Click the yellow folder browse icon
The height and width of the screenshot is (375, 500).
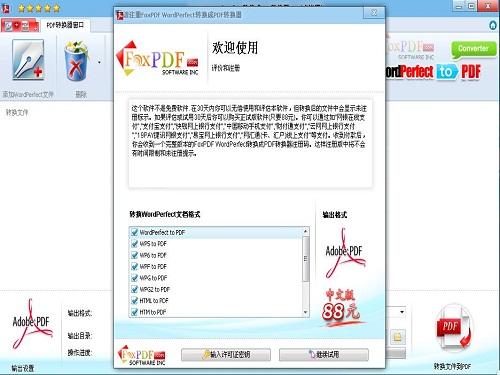click(x=398, y=337)
